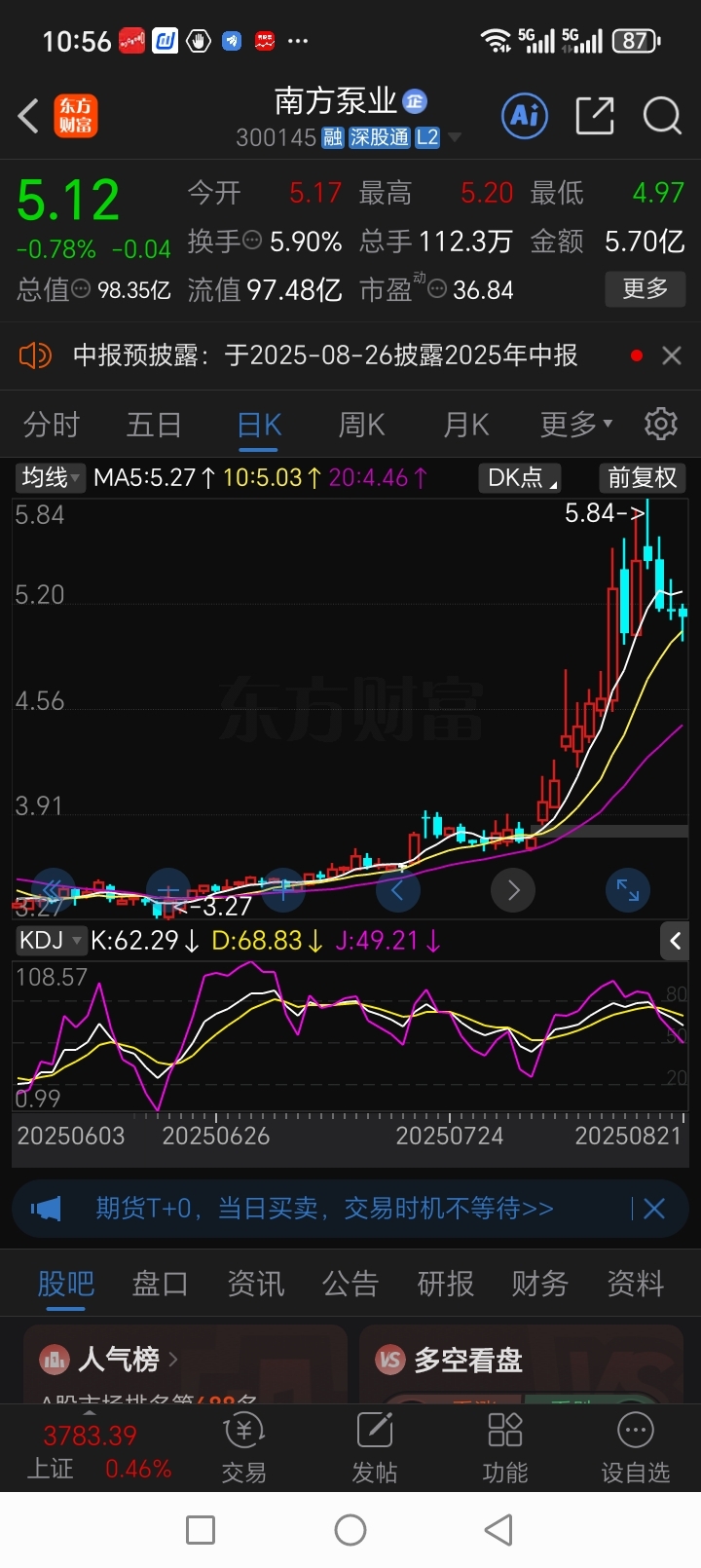Switch to the 分时 chart tab
The height and width of the screenshot is (1568, 701).
[x=51, y=425]
